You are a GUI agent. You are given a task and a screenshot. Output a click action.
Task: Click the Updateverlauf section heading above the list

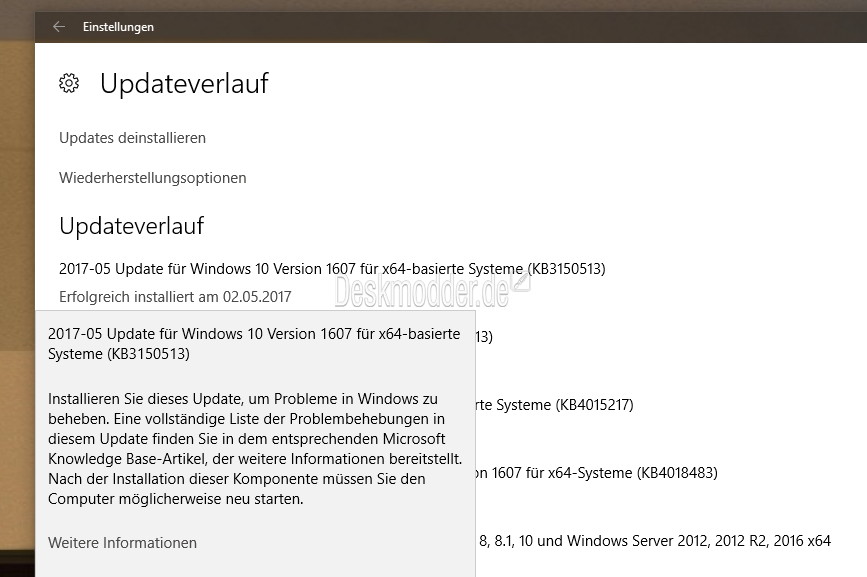[132, 225]
